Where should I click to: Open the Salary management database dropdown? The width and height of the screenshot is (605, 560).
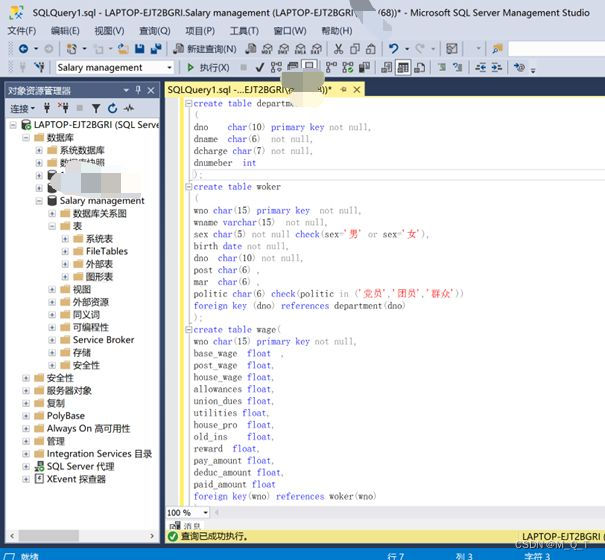coord(115,68)
